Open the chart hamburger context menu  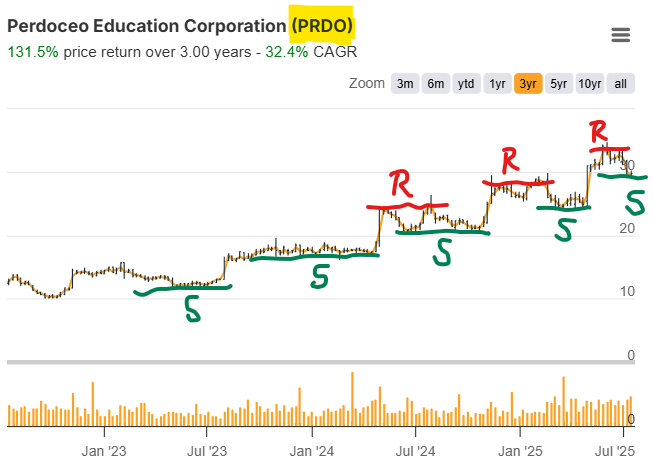pos(621,35)
